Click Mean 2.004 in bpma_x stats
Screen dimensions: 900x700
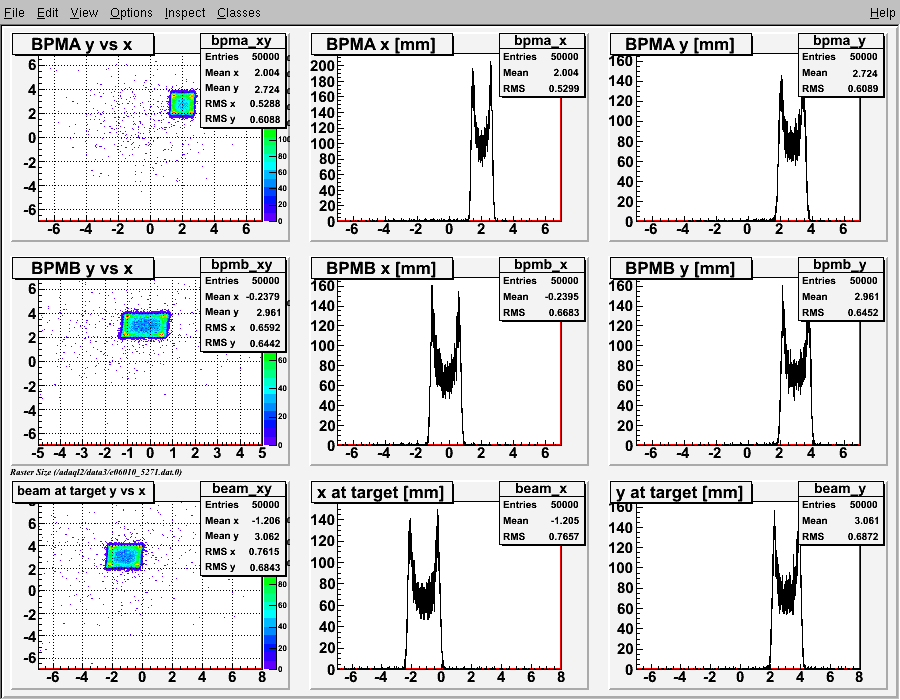coord(541,73)
